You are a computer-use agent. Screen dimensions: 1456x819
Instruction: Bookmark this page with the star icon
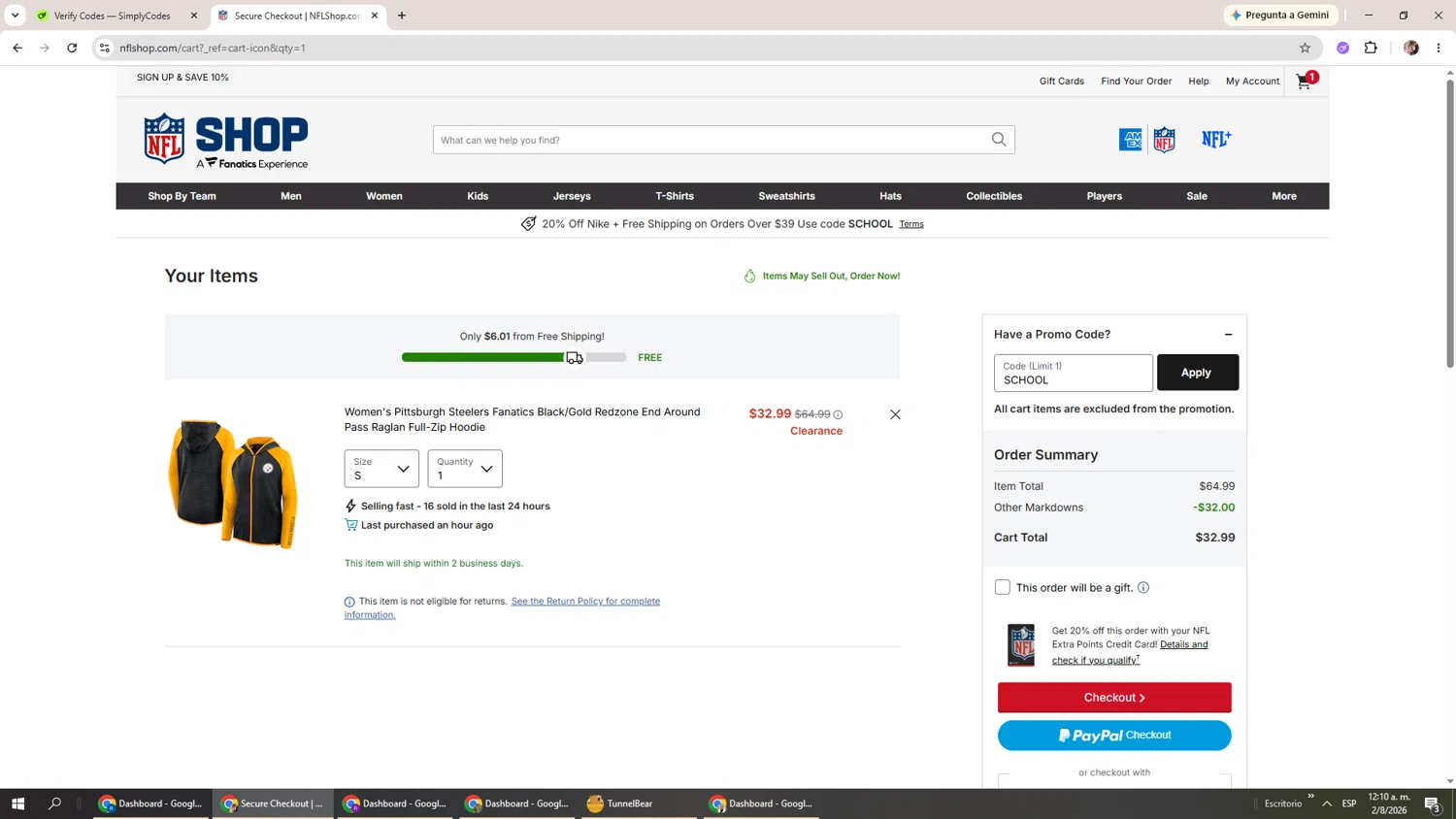click(1305, 48)
